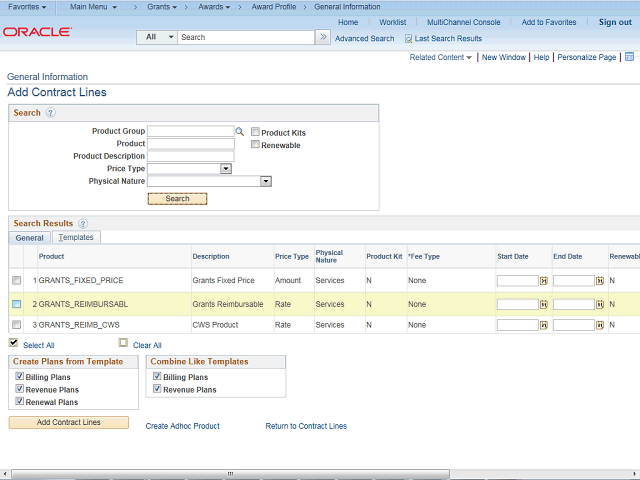640x480 pixels.
Task: Click the Create Adhoc Product link
Action: [182, 426]
